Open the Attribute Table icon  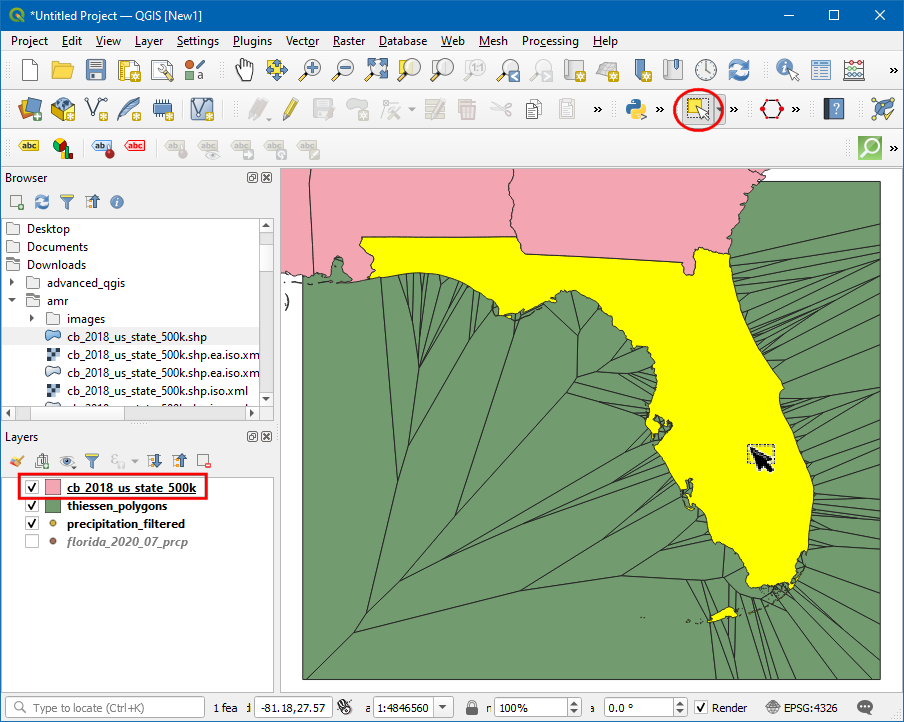click(821, 70)
